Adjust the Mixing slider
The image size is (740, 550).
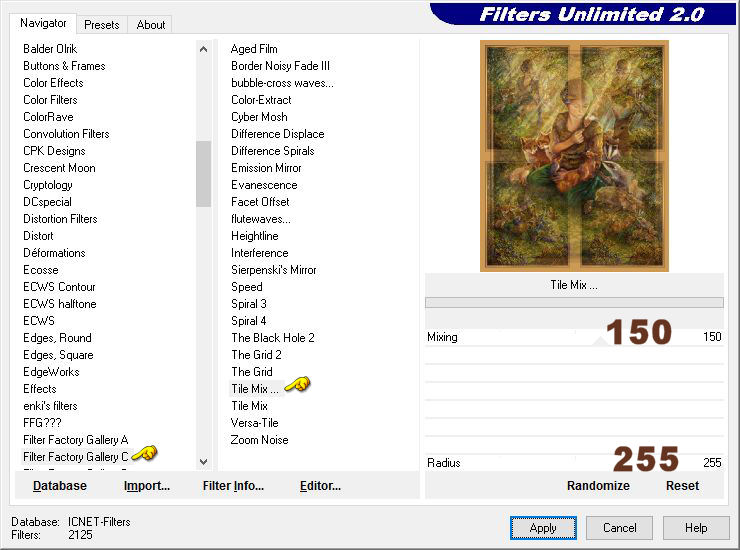click(574, 337)
